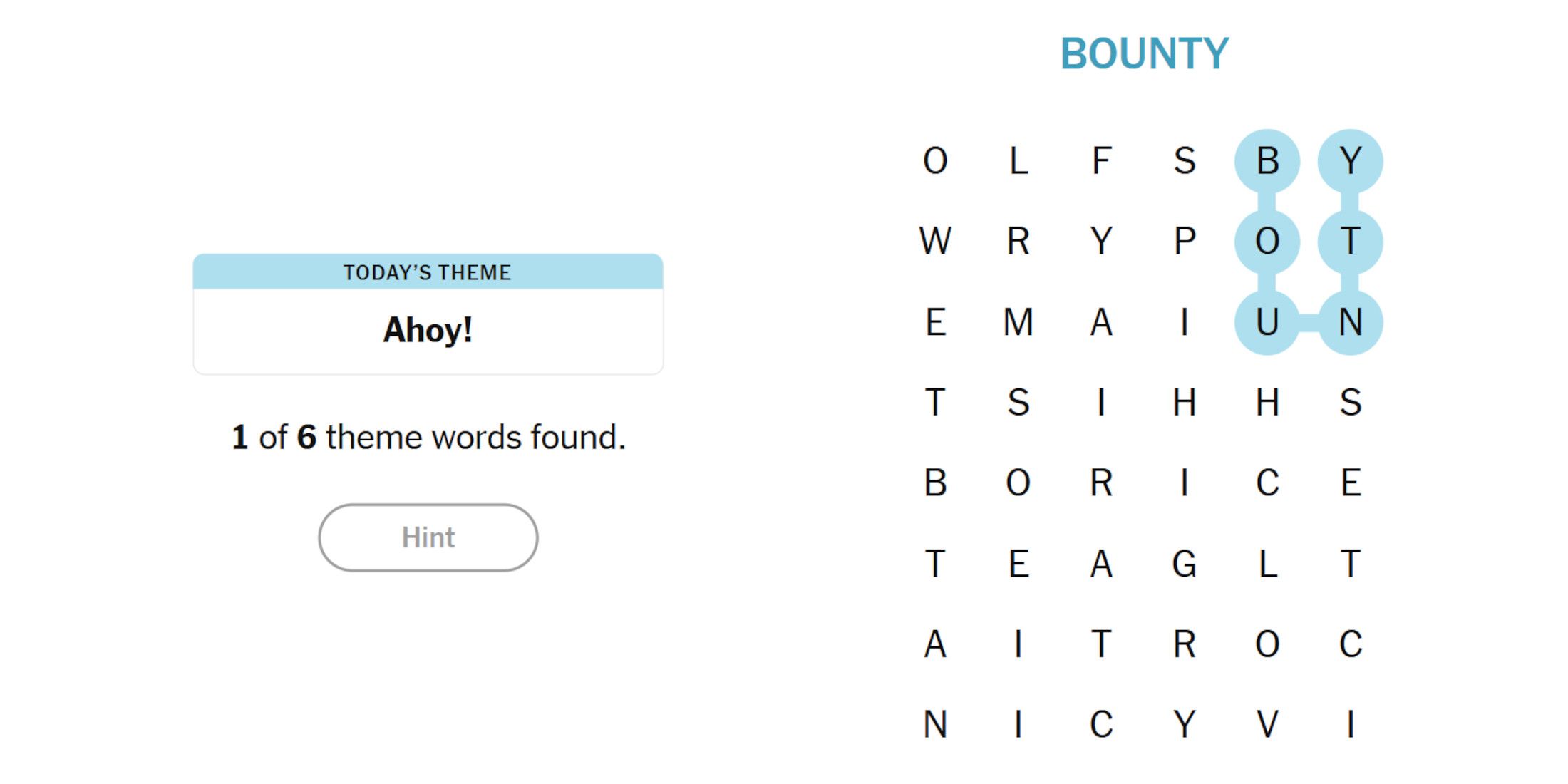
Task: Click the BOUNTY word above the grid
Action: coord(1144,54)
